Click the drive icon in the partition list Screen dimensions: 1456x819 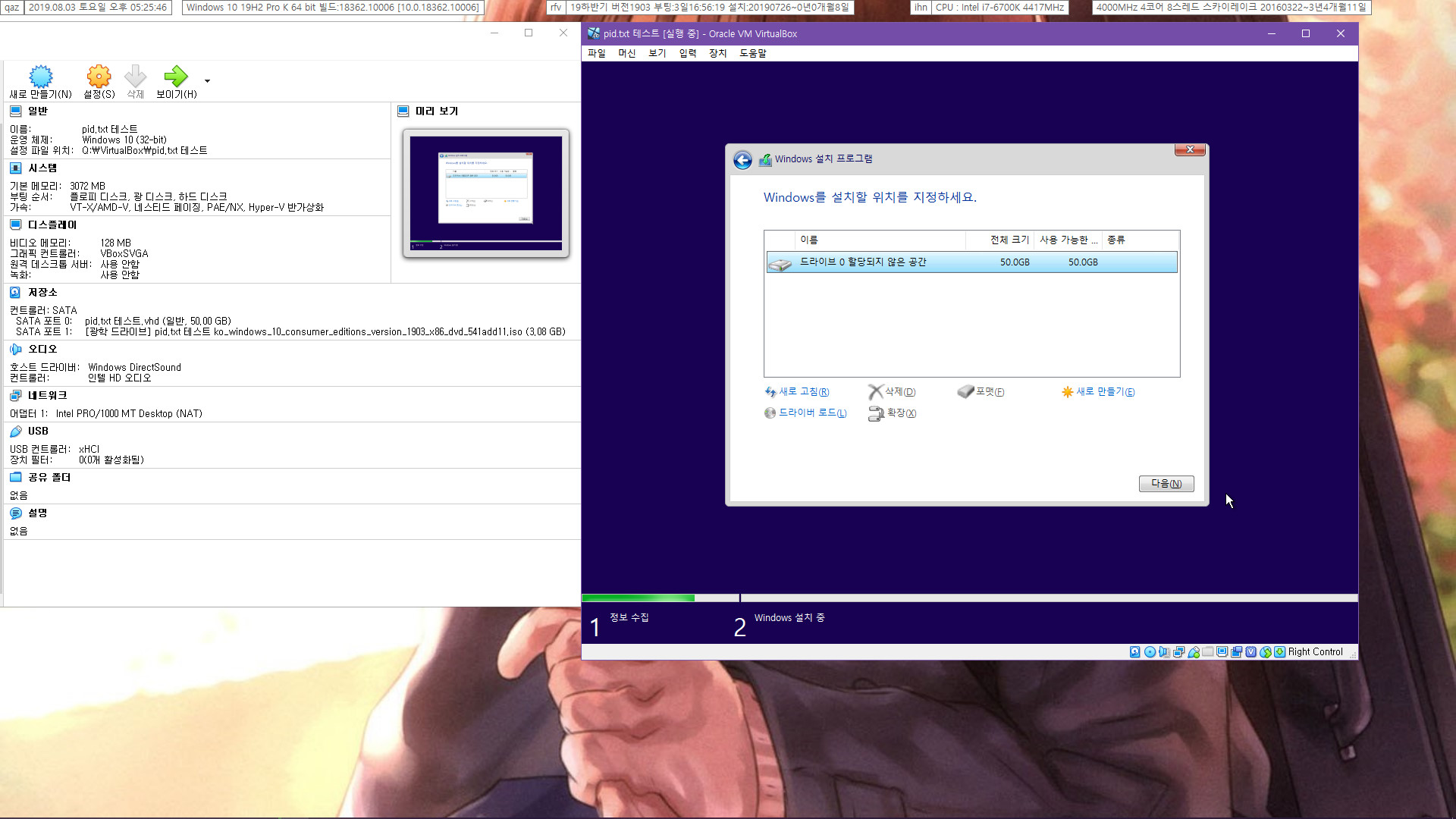coord(780,264)
